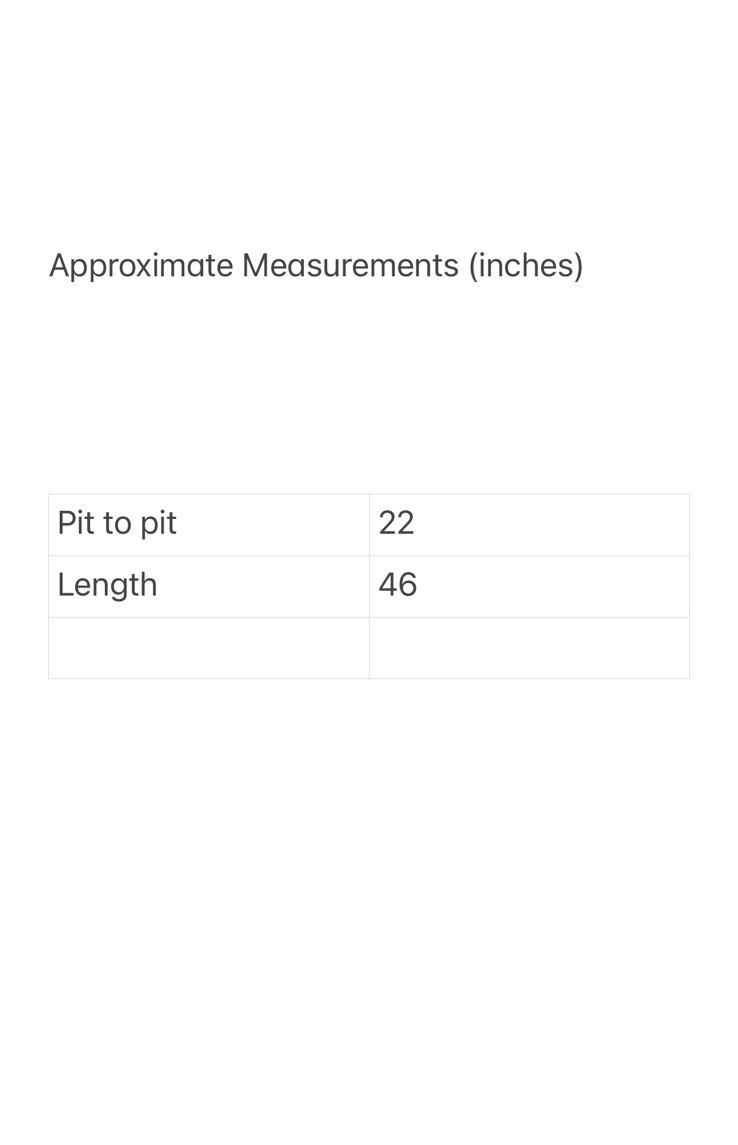The height and width of the screenshot is (1145, 738).
Task: Select the "Length" label cell
Action: pyautogui.click(x=209, y=586)
